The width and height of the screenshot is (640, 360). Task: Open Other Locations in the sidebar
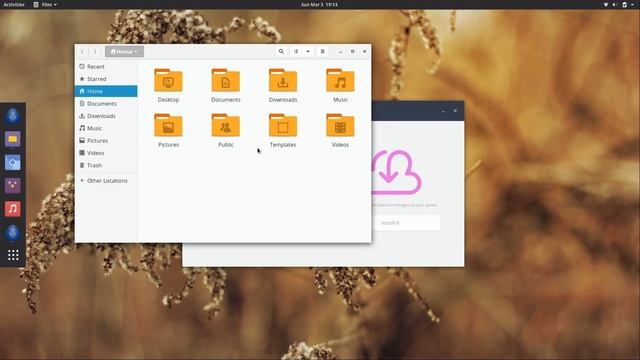click(x=106, y=180)
